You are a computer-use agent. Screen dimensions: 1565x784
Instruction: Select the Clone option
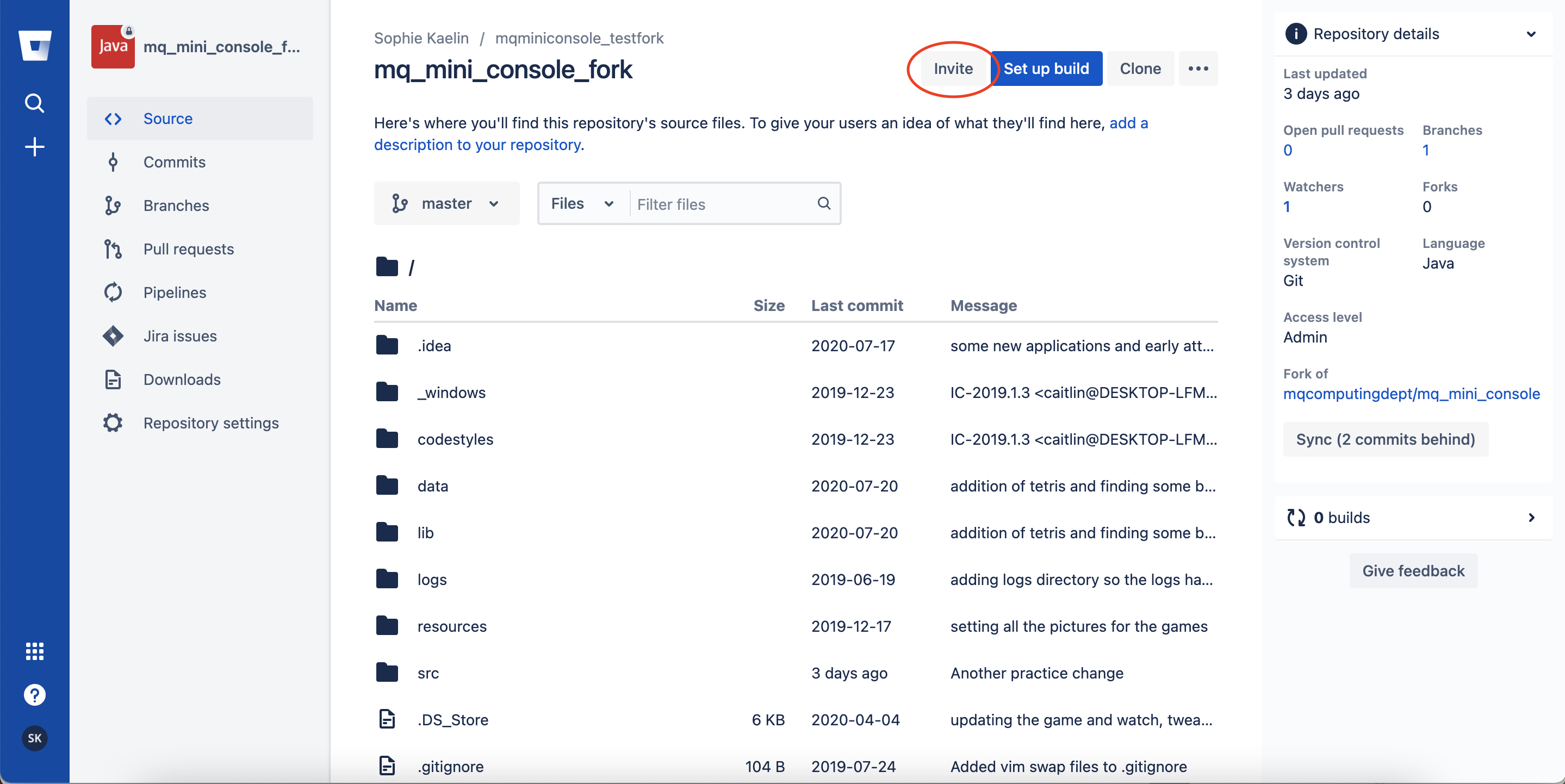point(1141,68)
